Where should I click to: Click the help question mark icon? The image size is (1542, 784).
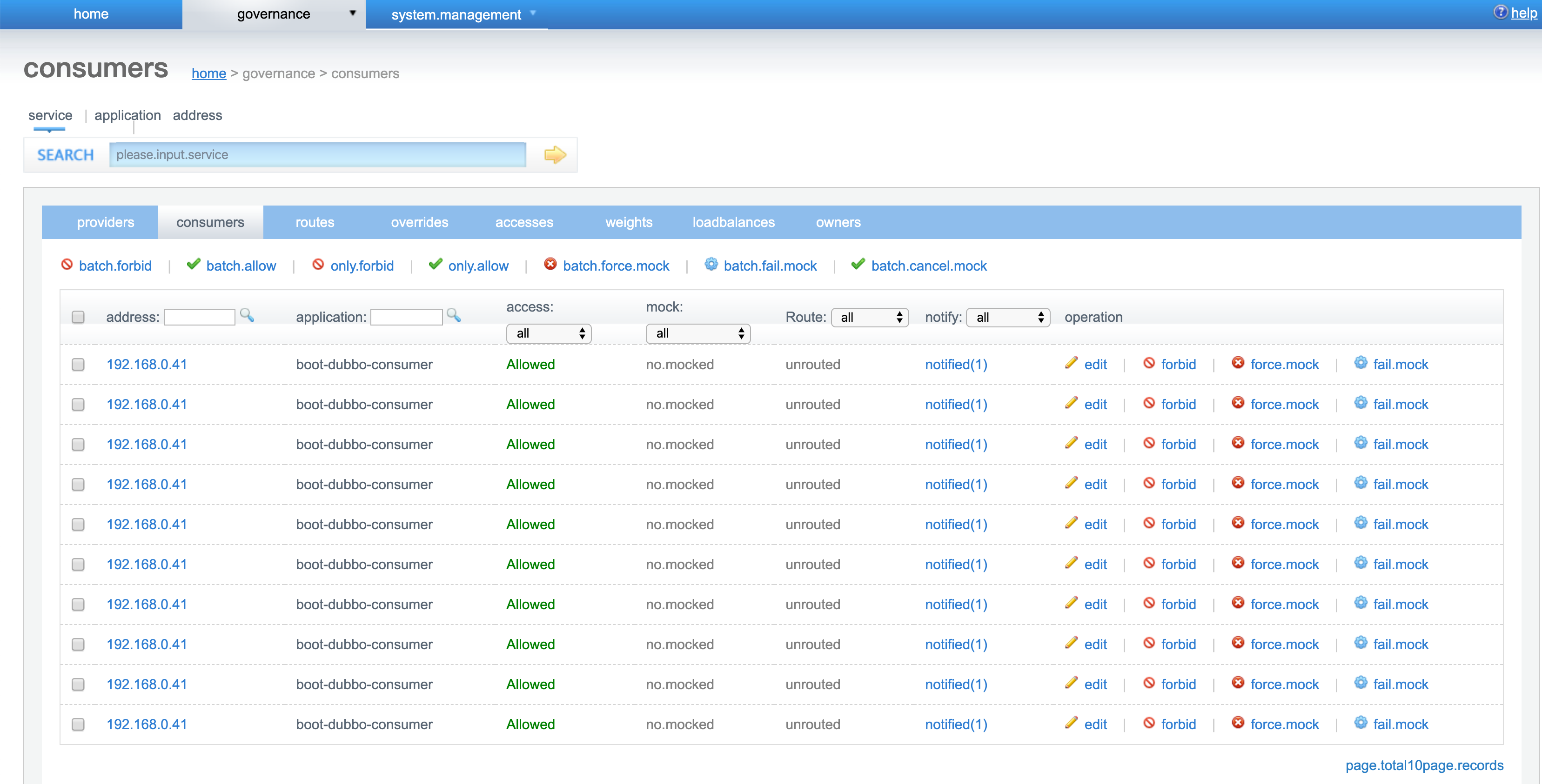[1500, 12]
